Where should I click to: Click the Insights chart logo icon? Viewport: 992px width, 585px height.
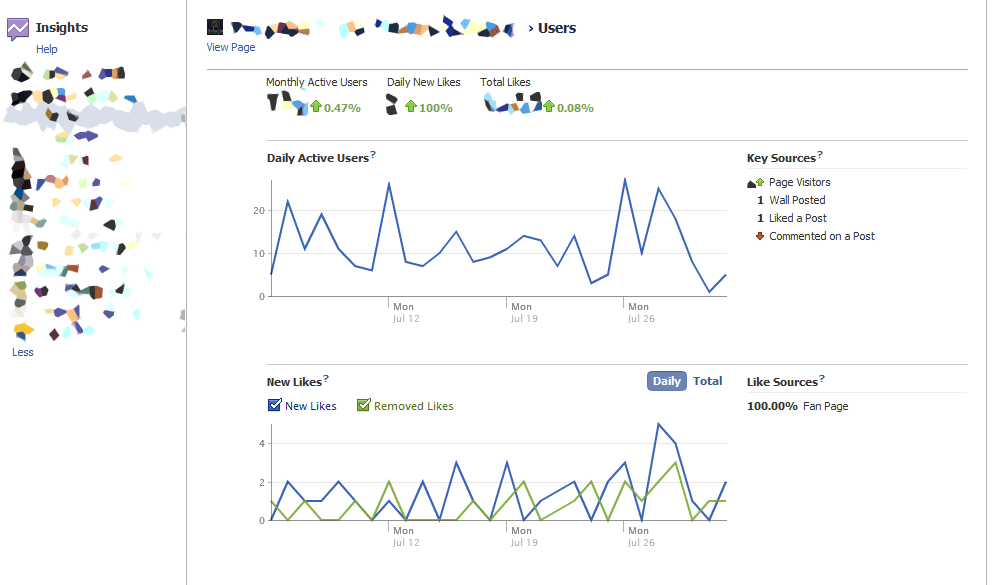point(17,29)
